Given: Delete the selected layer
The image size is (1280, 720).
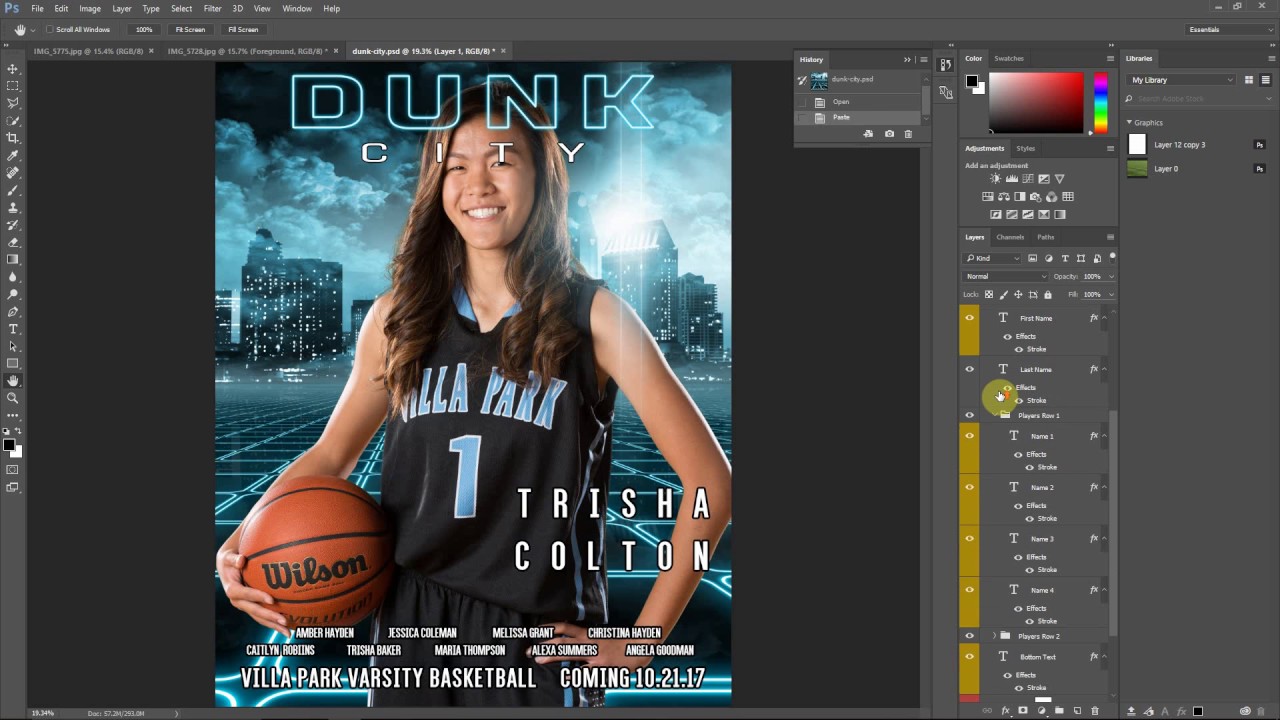Looking at the screenshot, I should 1095,711.
